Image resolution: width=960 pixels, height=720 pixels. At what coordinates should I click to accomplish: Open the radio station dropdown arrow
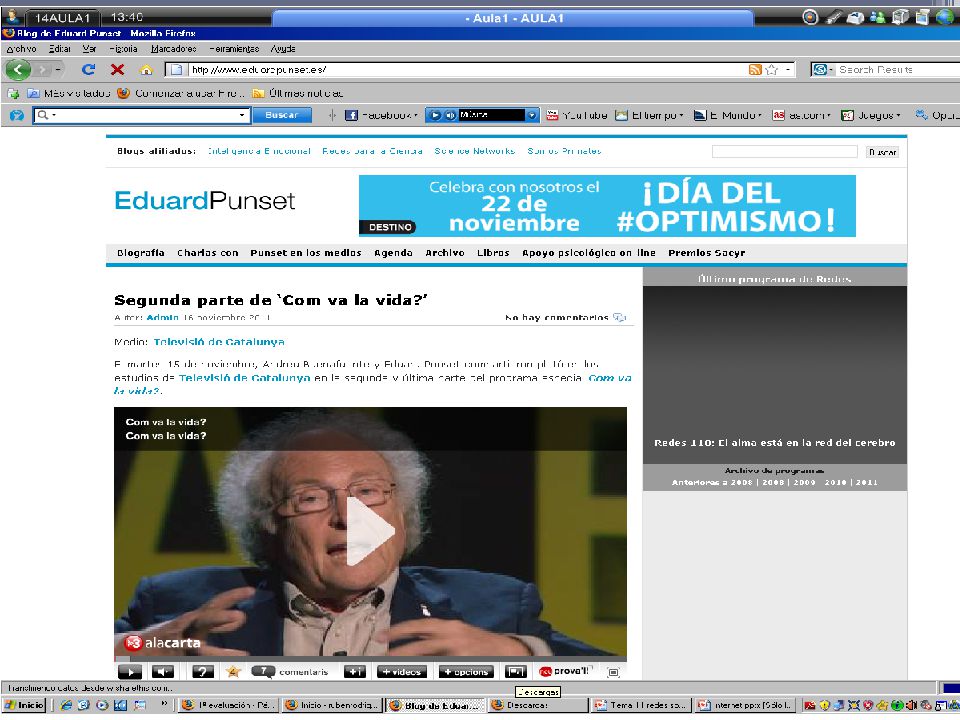532,115
